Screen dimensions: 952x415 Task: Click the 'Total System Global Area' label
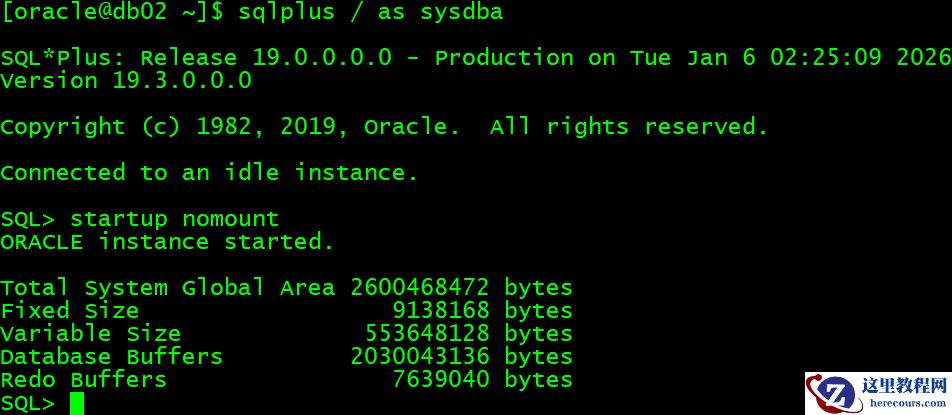pos(167,288)
